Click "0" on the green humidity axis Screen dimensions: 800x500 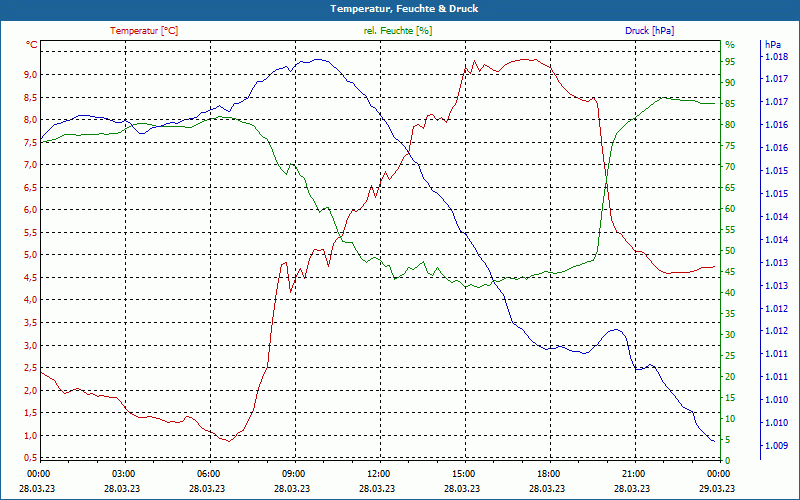coord(728,461)
